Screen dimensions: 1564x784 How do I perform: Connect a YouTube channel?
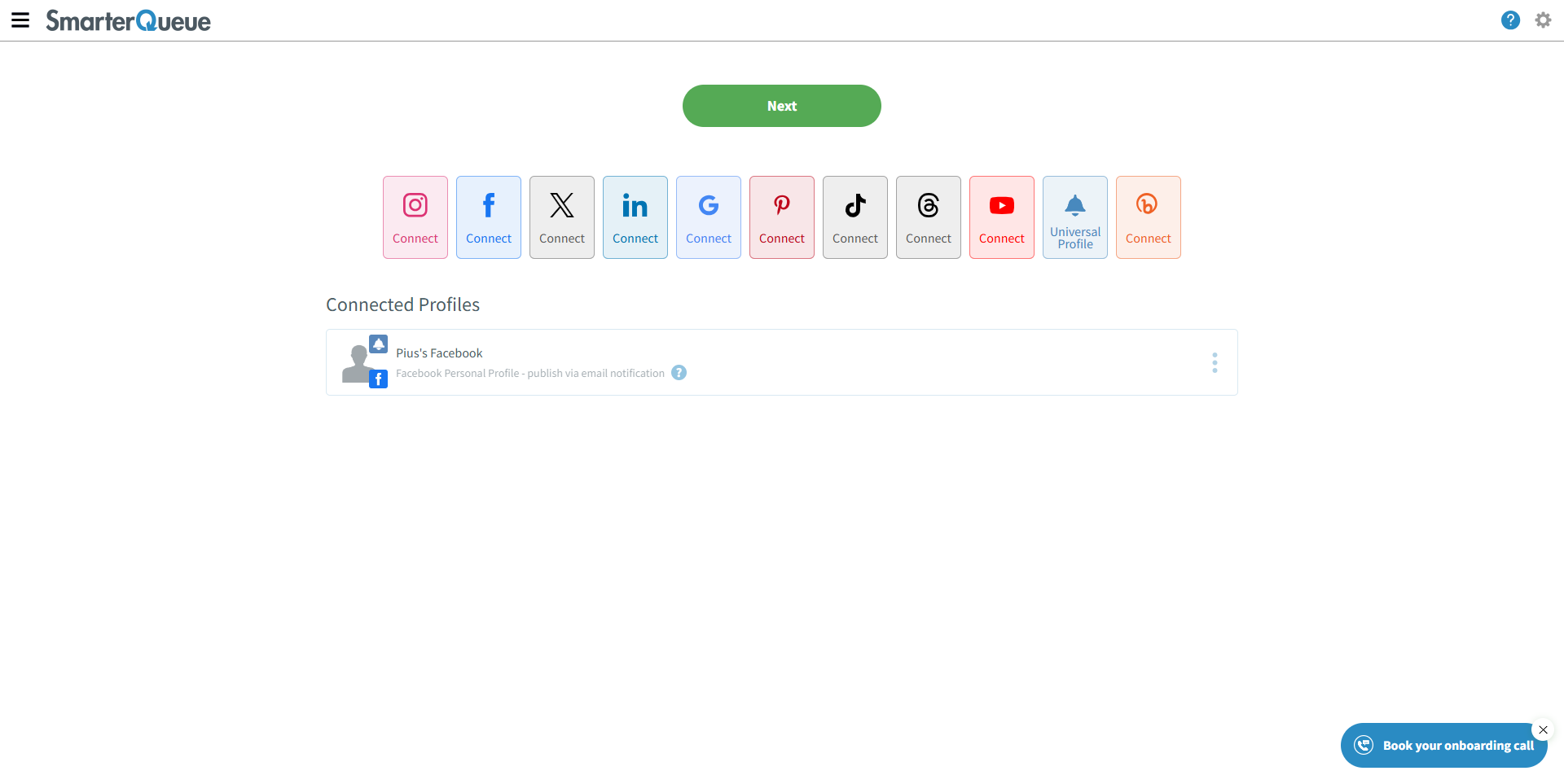(x=1002, y=217)
